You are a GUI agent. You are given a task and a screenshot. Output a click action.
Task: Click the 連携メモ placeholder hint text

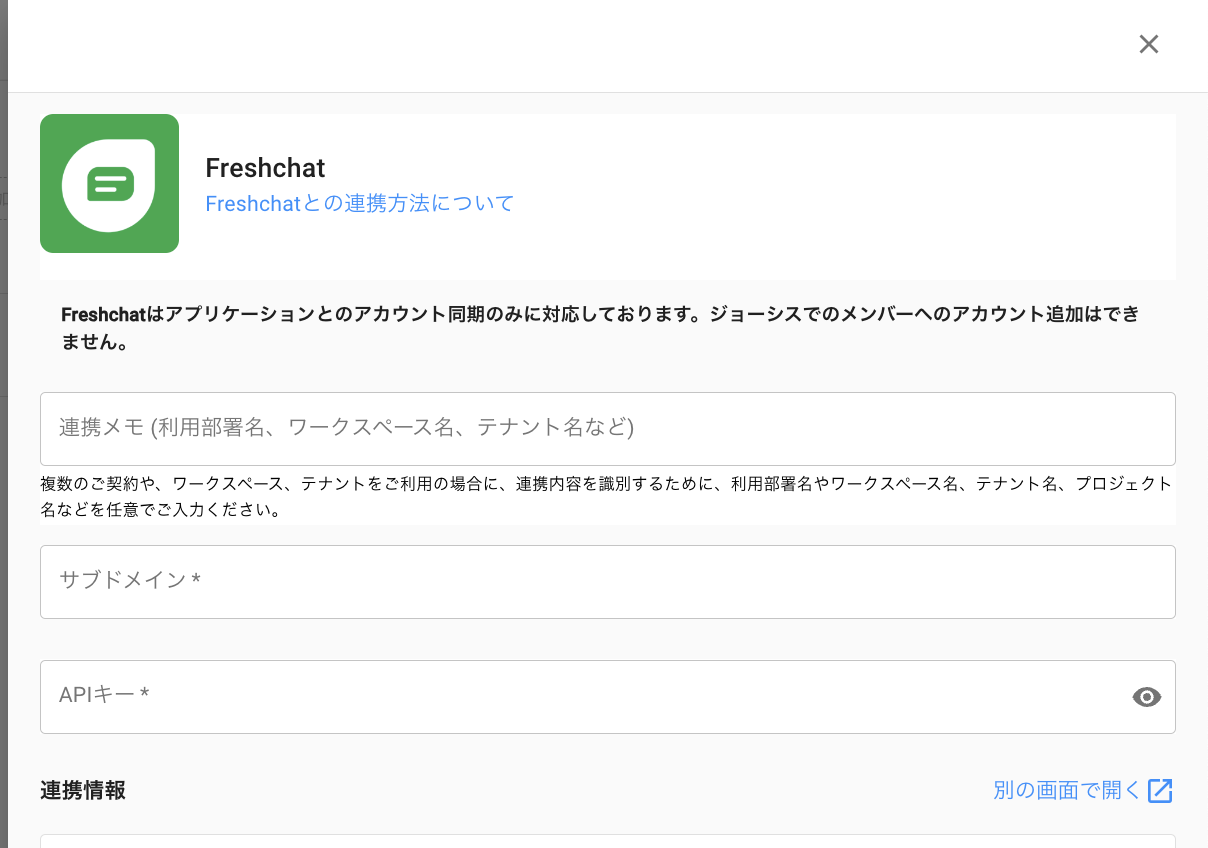click(346, 428)
